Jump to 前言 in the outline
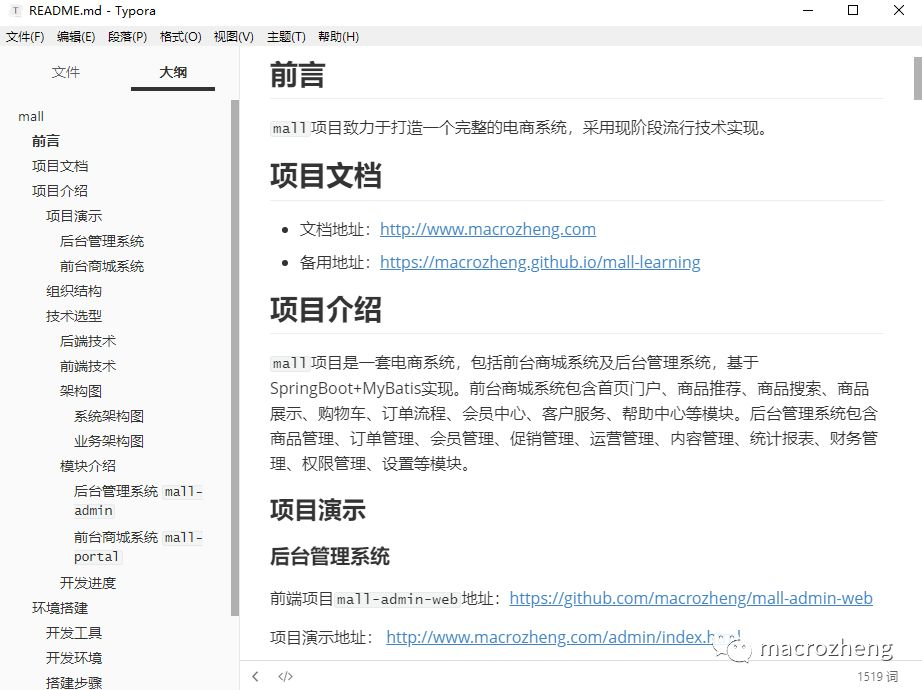Screen dimensions: 922x690 pos(45,141)
